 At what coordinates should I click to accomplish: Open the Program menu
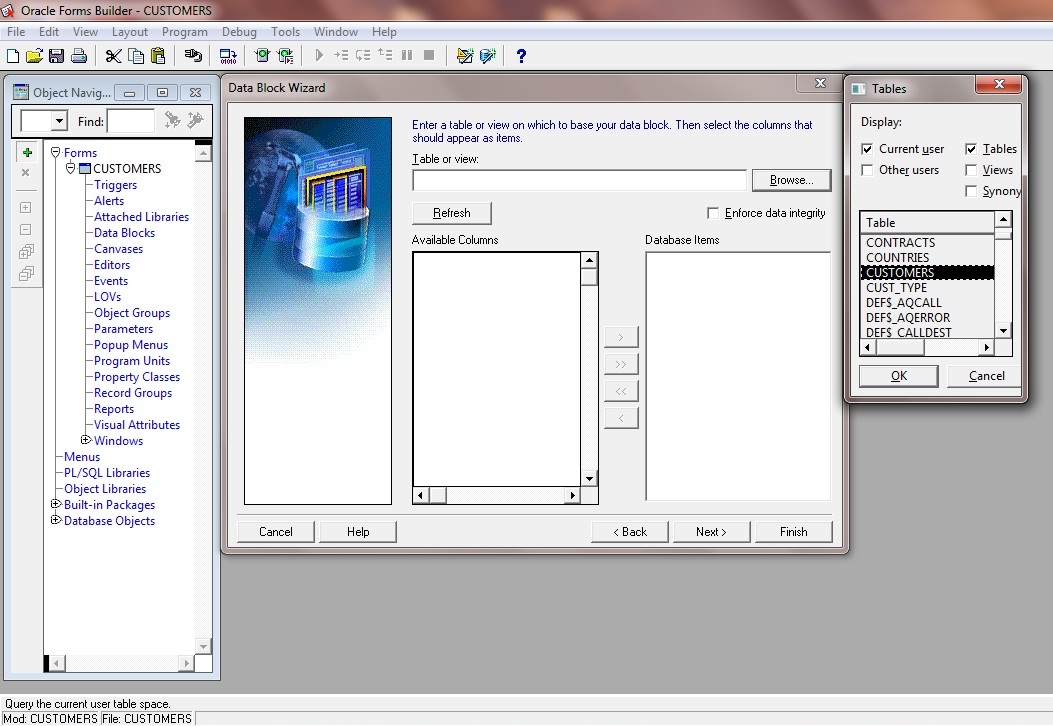tap(184, 32)
